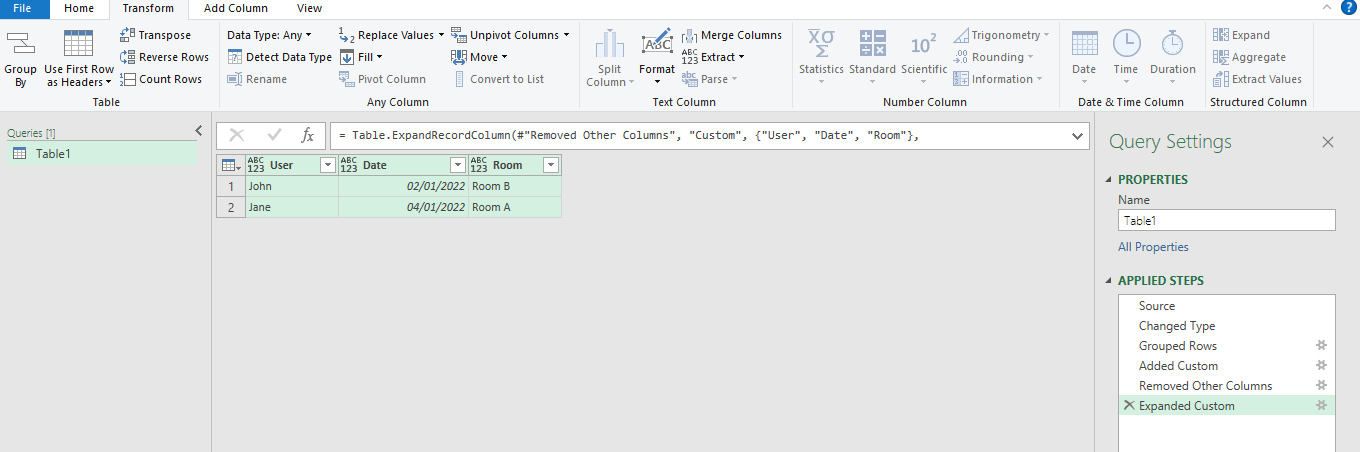Cancel the formula edit with X
The width and height of the screenshot is (1360, 452).
237,135
